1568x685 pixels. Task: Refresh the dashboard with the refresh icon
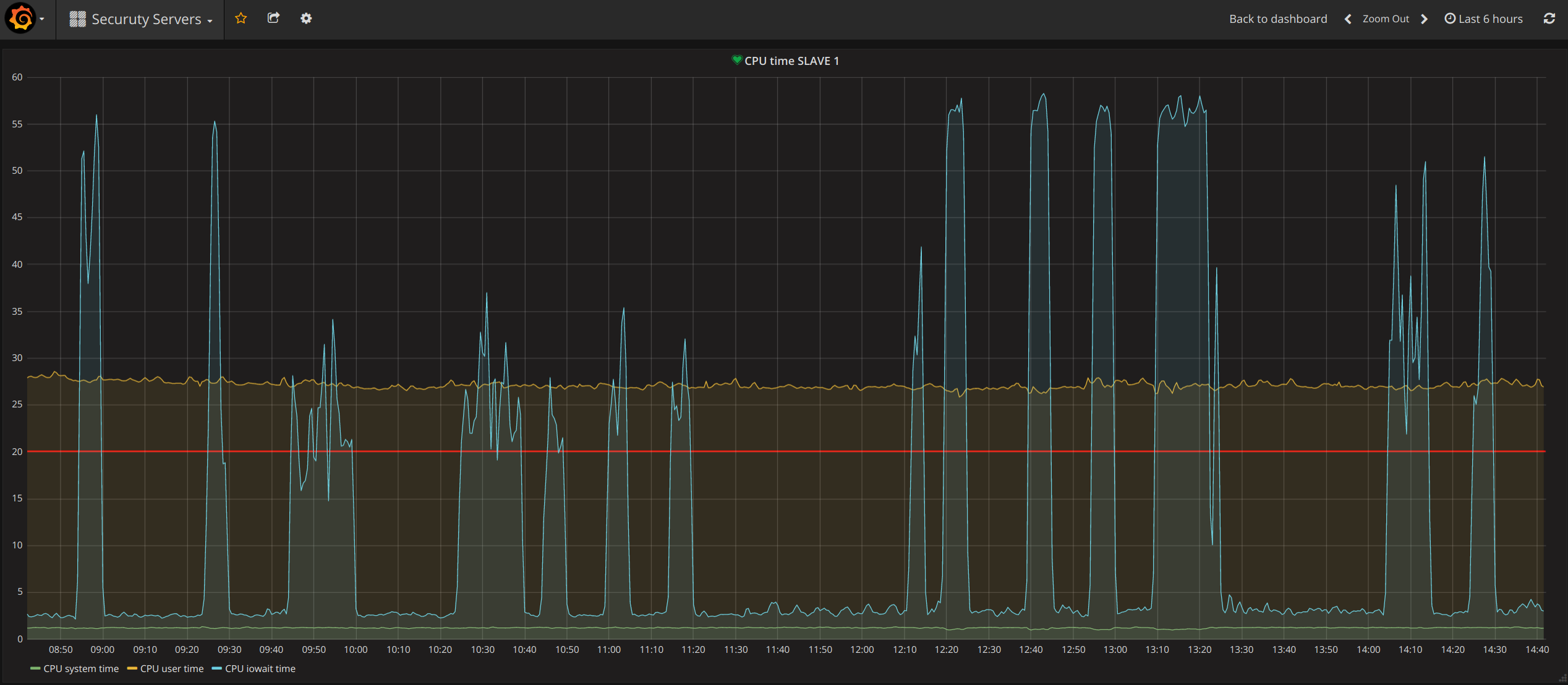tap(1549, 19)
